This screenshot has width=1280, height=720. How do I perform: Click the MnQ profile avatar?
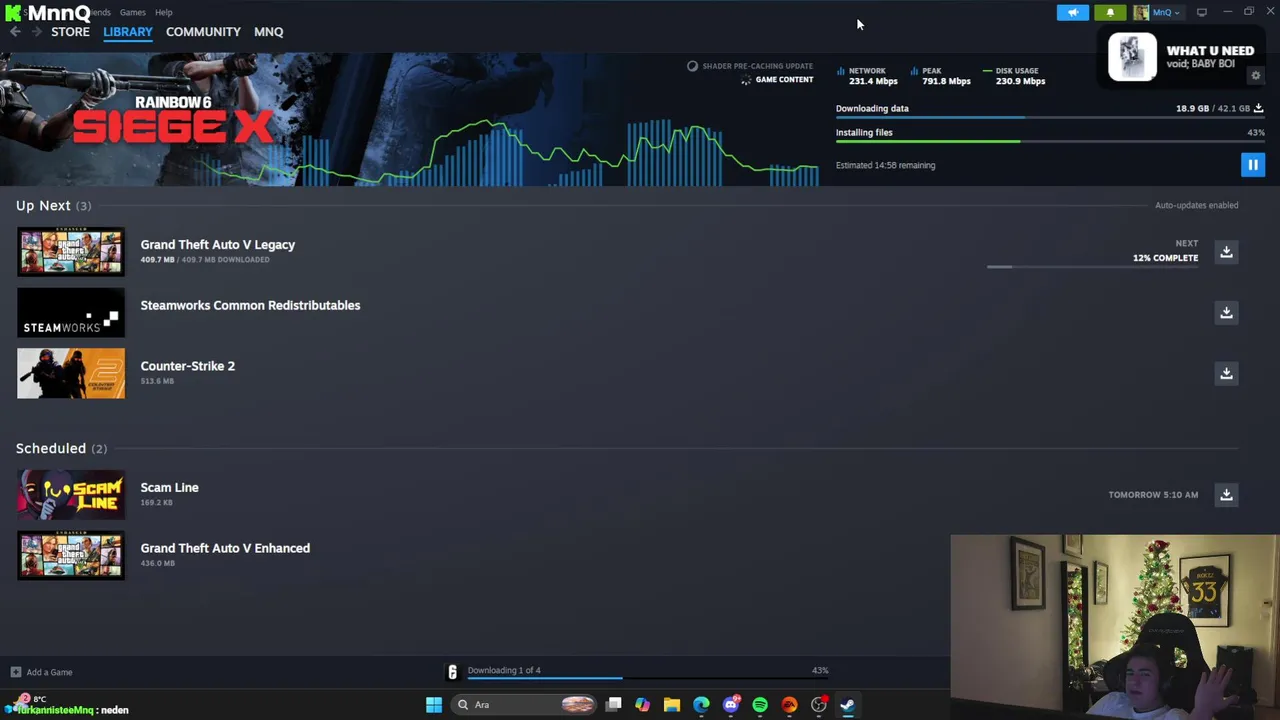click(1141, 12)
